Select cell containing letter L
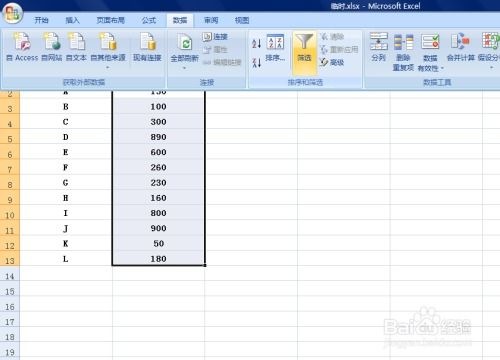 [66, 259]
